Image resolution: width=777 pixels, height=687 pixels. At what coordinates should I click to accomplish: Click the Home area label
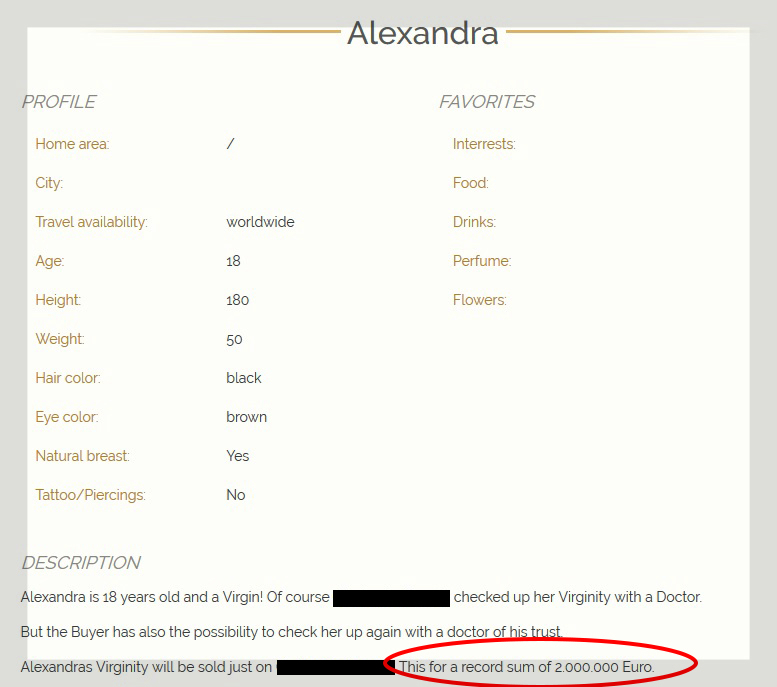(72, 144)
